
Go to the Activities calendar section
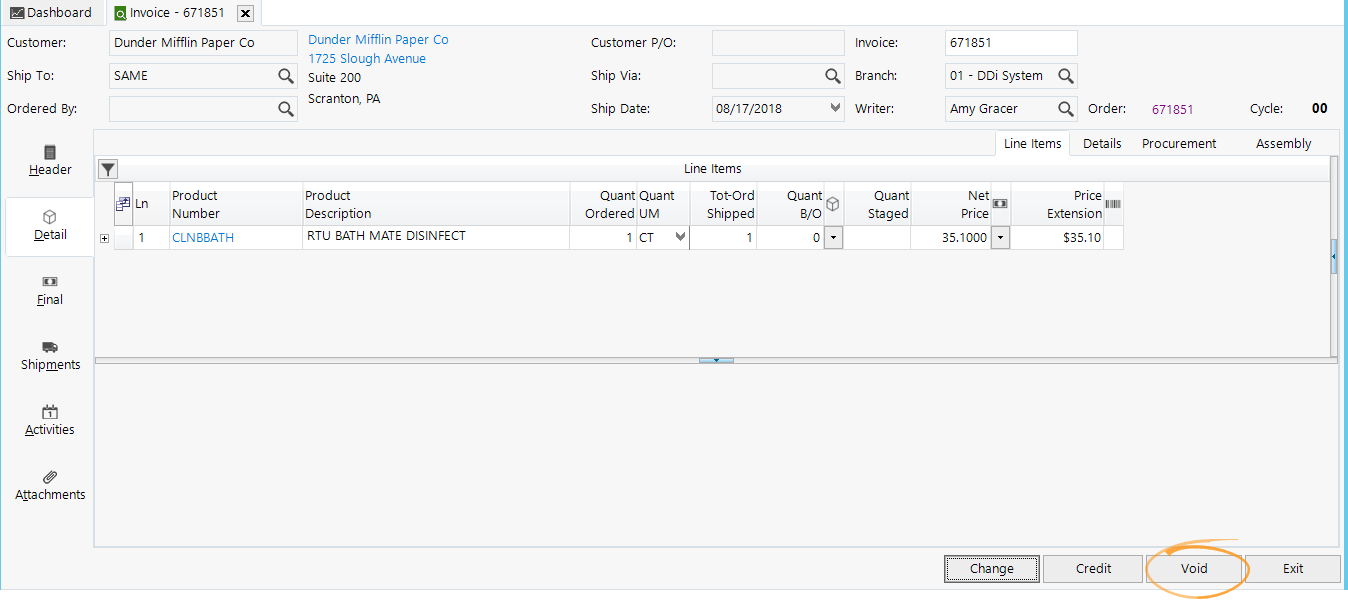coord(50,420)
